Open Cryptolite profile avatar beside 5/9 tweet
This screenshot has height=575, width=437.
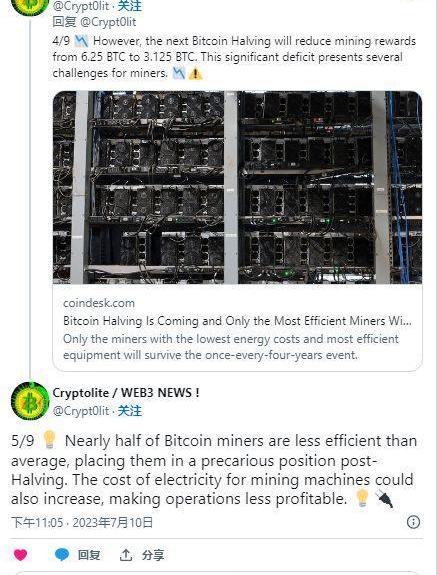pyautogui.click(x=30, y=401)
